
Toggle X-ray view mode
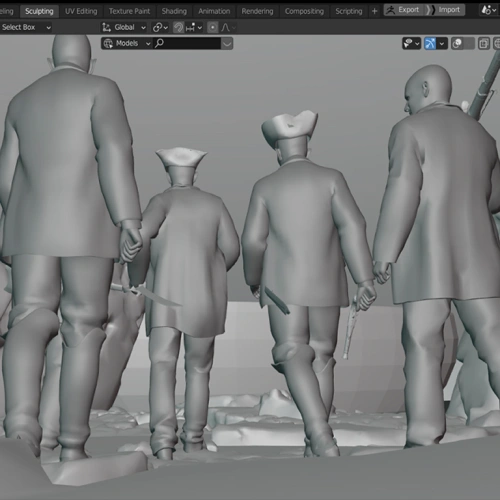click(x=484, y=43)
